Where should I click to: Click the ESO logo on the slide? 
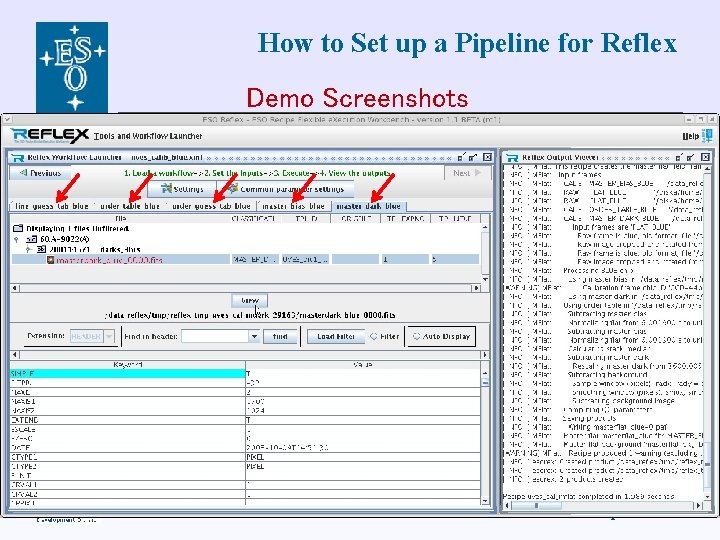click(72, 67)
